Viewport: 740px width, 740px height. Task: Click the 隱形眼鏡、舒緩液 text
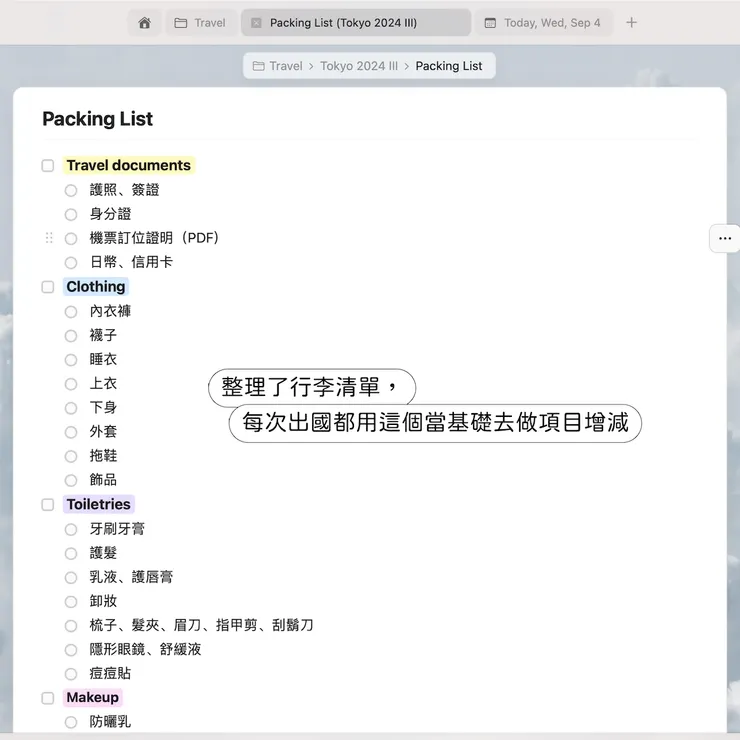point(145,649)
